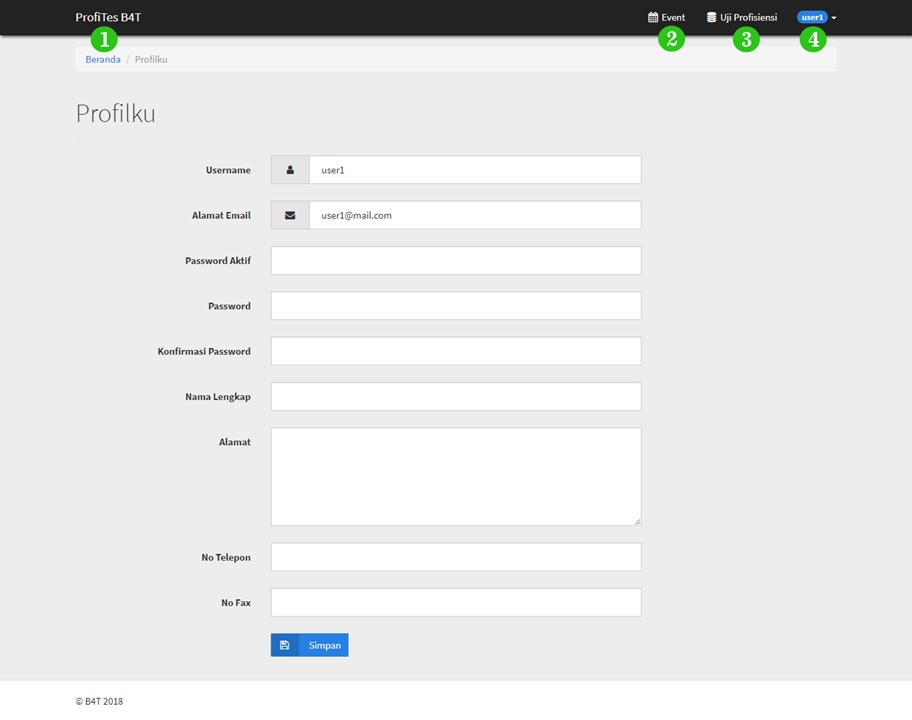Click the database icon next to Uji Profisiensi
This screenshot has height=720, width=912.
712,18
